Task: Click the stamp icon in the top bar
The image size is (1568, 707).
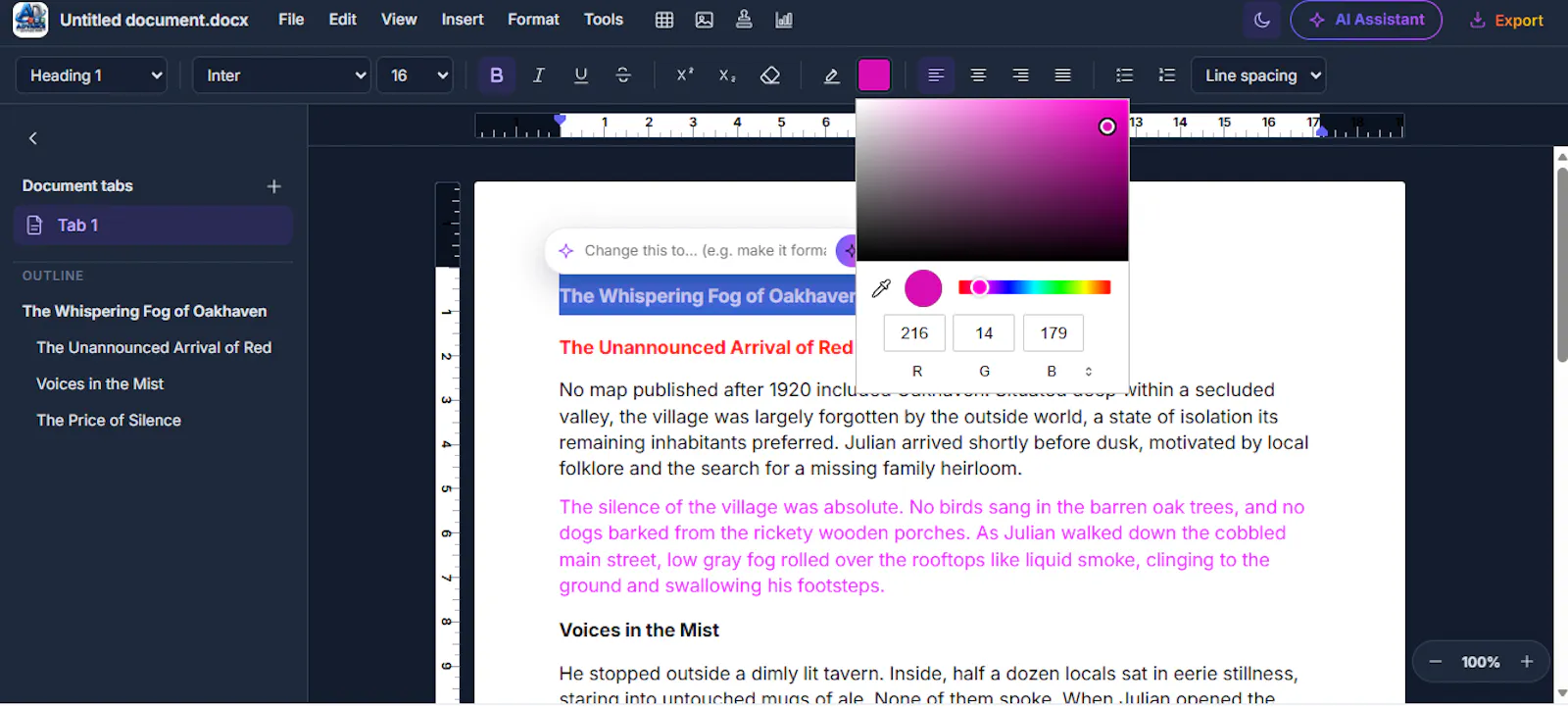Action: [744, 20]
